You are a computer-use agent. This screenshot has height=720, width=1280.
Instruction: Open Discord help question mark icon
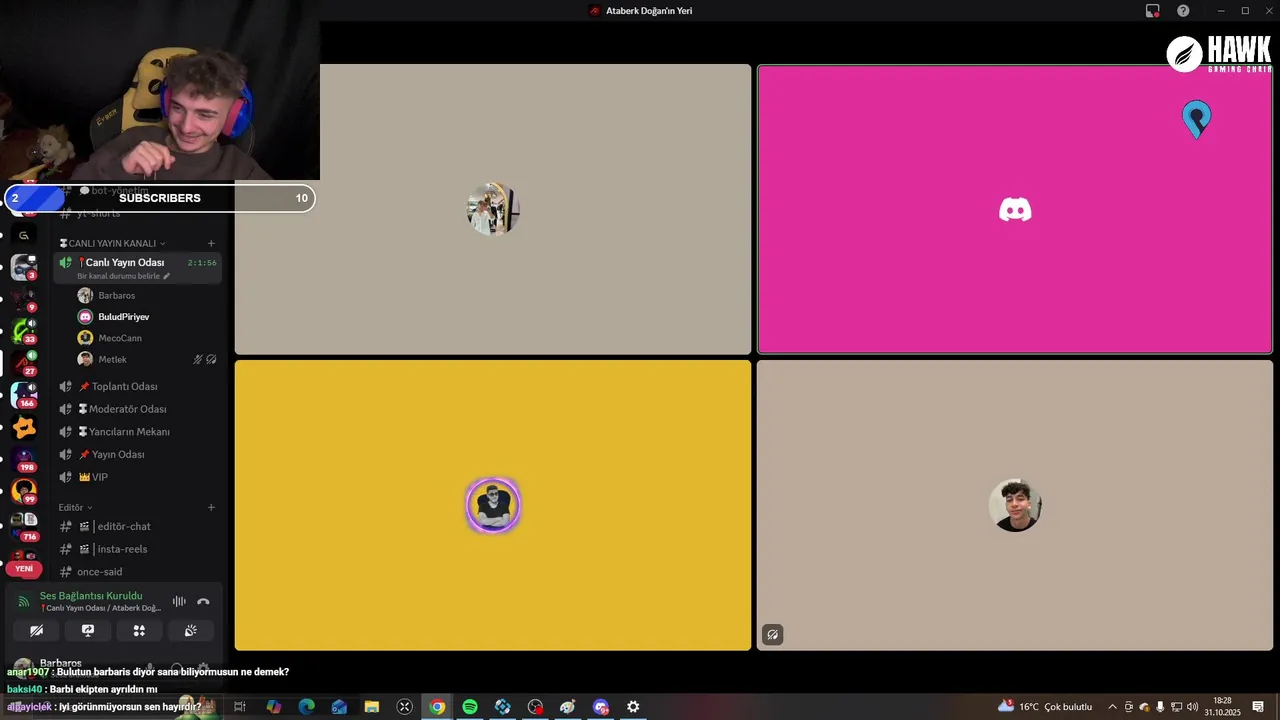1183,11
